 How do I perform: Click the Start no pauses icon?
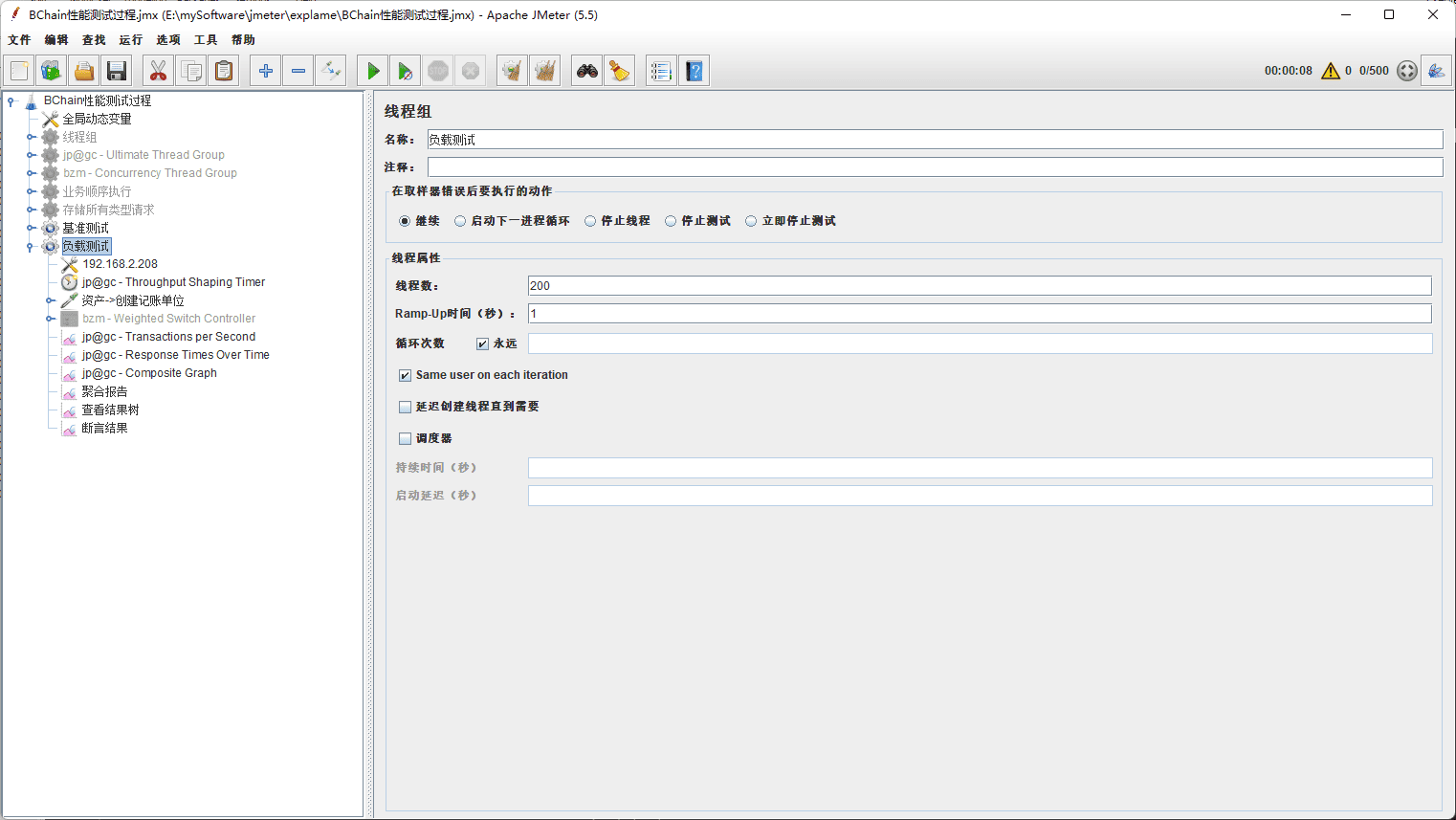[406, 71]
